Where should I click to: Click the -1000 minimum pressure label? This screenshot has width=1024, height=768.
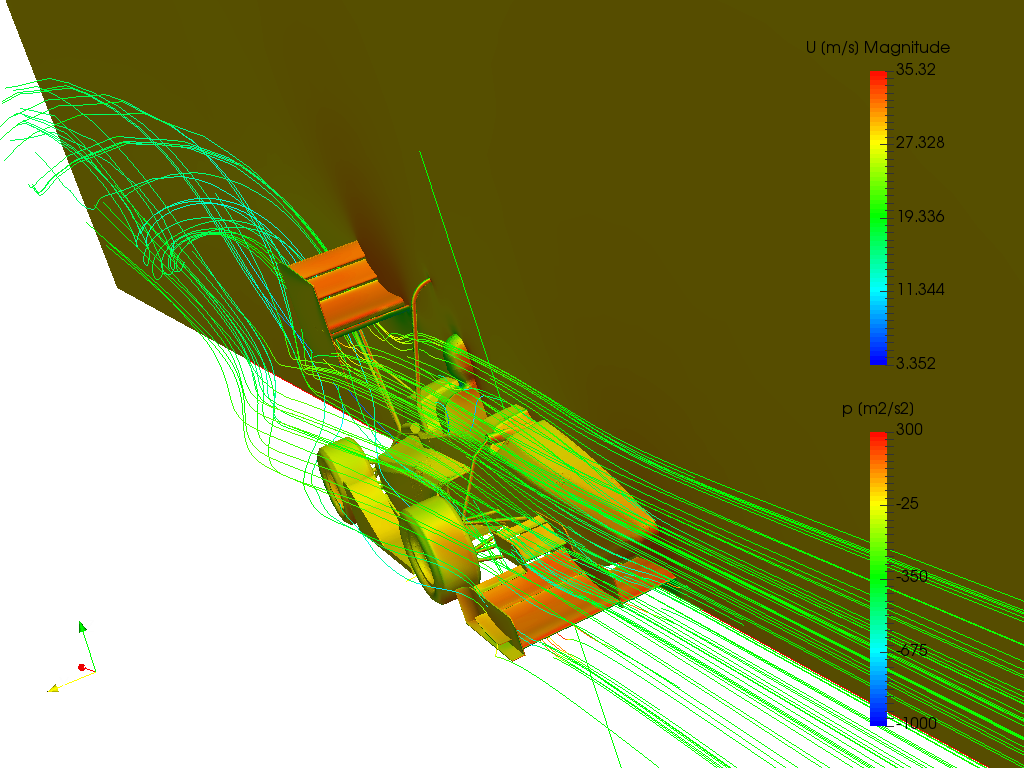tap(915, 724)
